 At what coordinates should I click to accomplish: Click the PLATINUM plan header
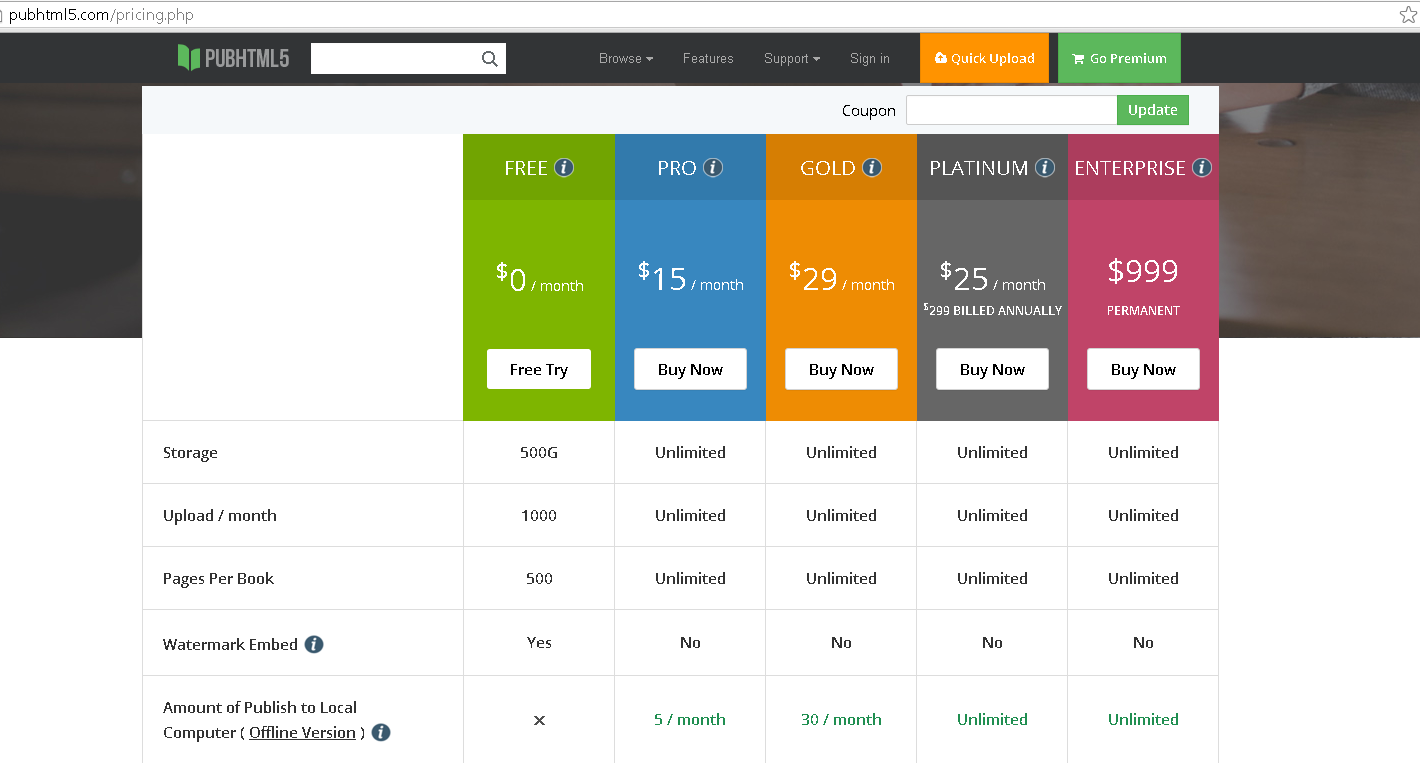pos(992,168)
